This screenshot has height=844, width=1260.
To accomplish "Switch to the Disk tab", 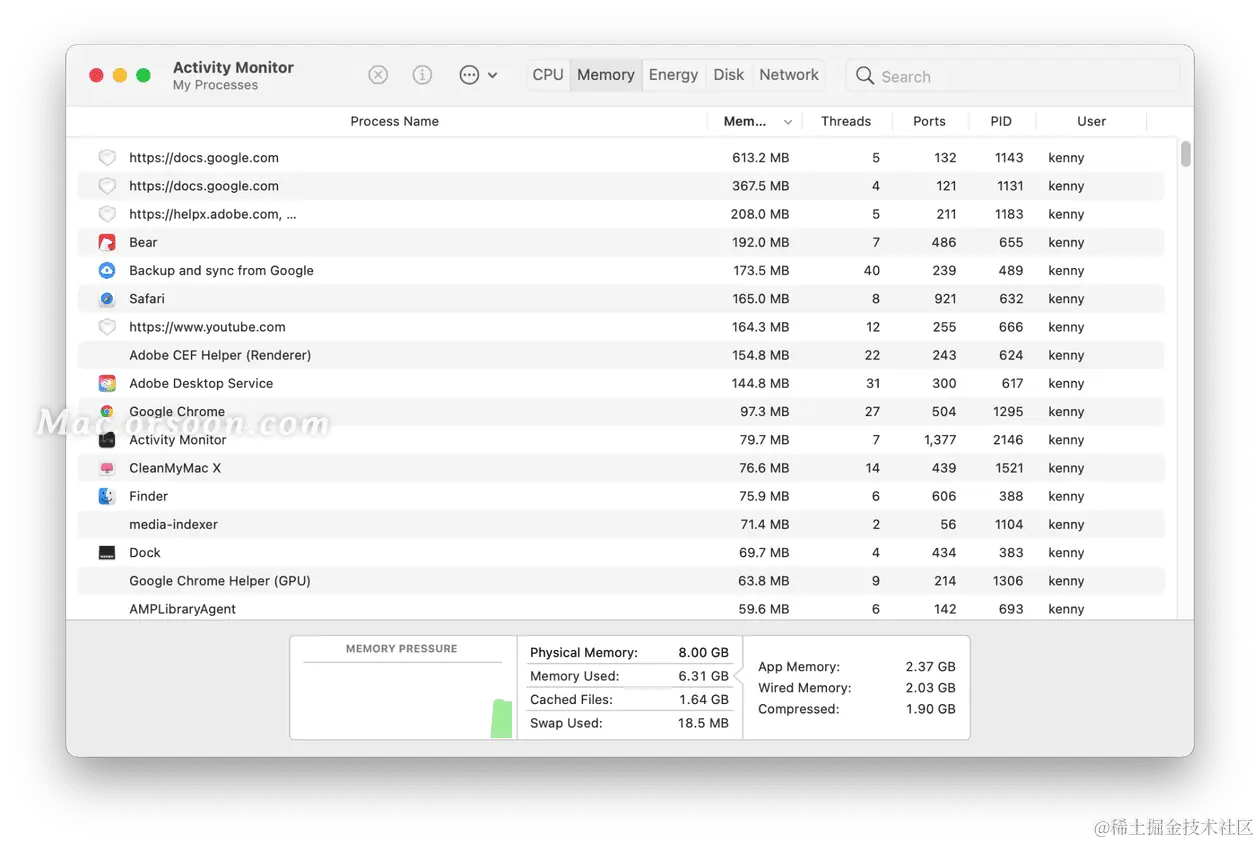I will pyautogui.click(x=729, y=75).
